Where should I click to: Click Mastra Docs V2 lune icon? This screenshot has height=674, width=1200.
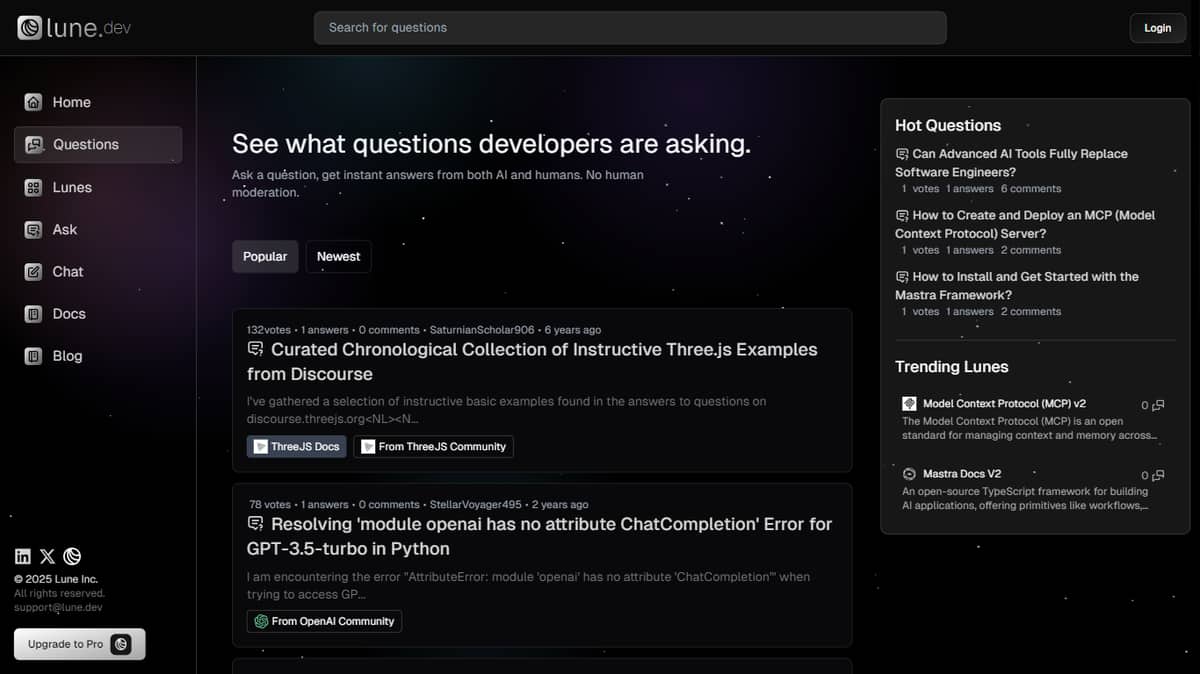(909, 474)
